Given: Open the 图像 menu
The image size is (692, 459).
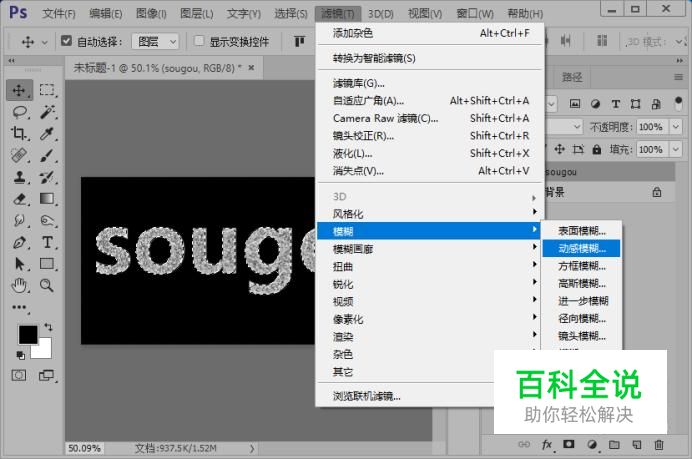Looking at the screenshot, I should (151, 14).
